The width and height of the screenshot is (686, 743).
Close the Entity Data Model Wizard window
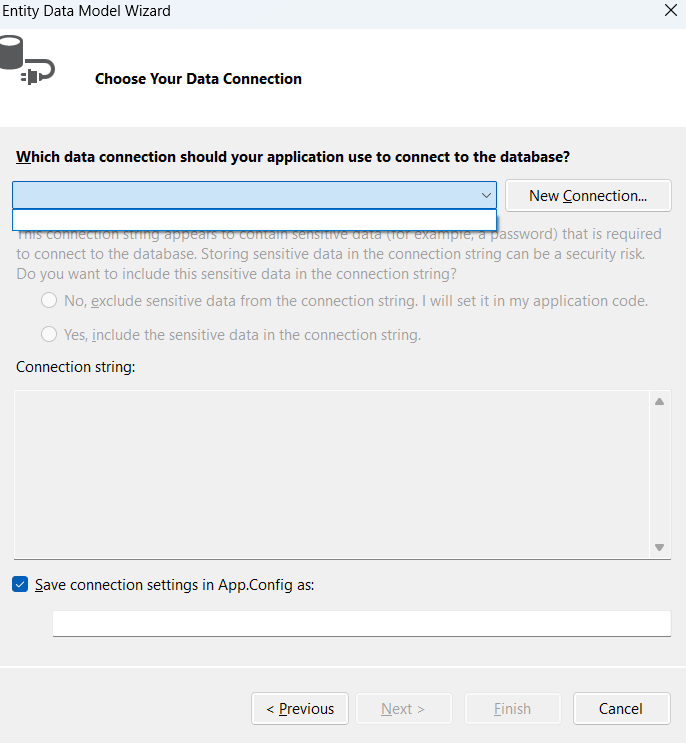click(x=670, y=11)
